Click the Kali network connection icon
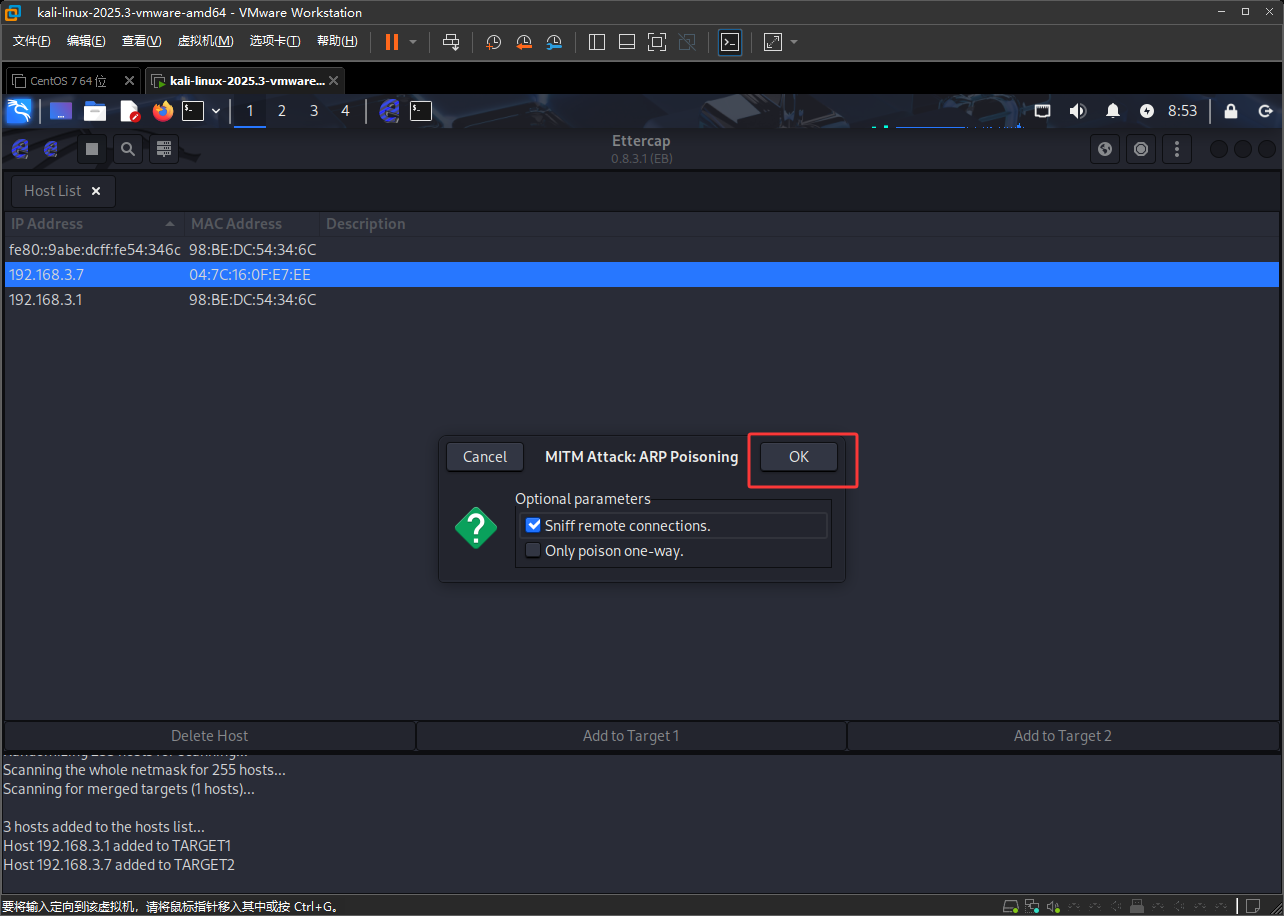 (1042, 111)
